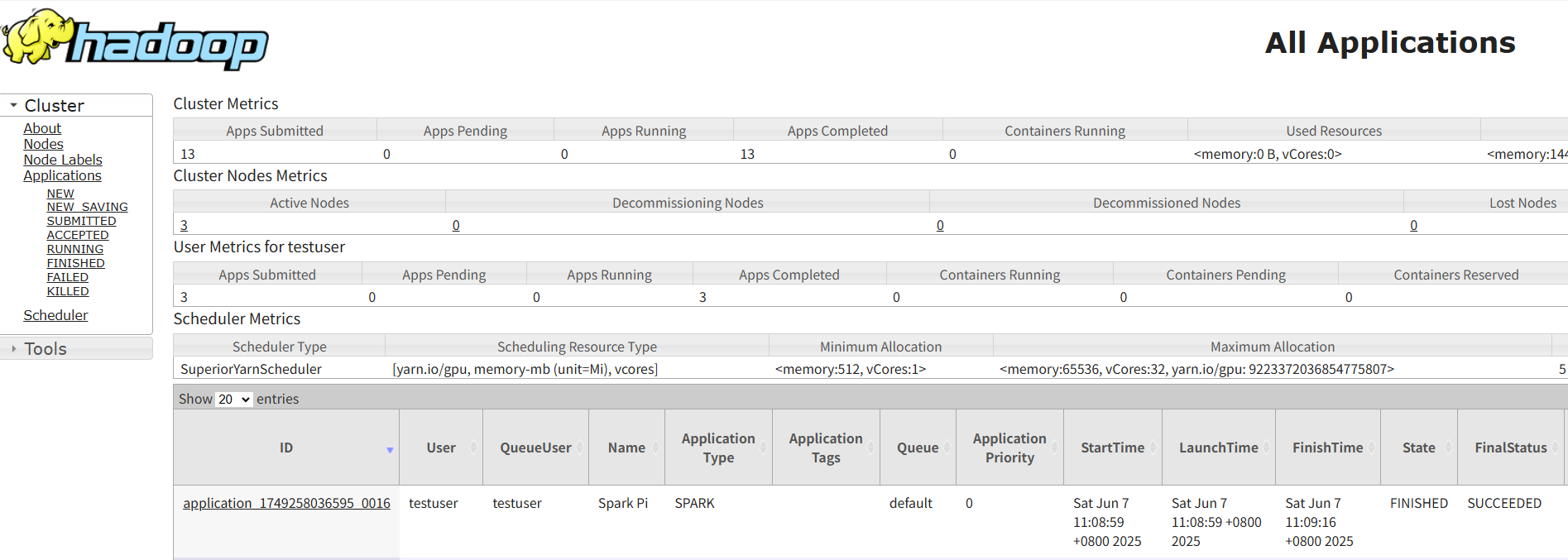Open application_1749258036595_0016 details
Screen dimensions: 1568x560
tap(286, 503)
